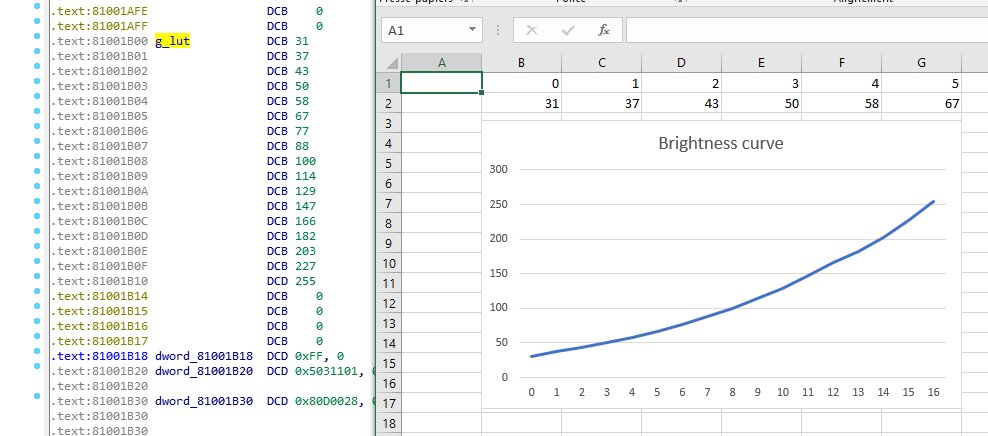988x436 pixels.
Task: Select row 10 header in Excel
Action: [389, 263]
